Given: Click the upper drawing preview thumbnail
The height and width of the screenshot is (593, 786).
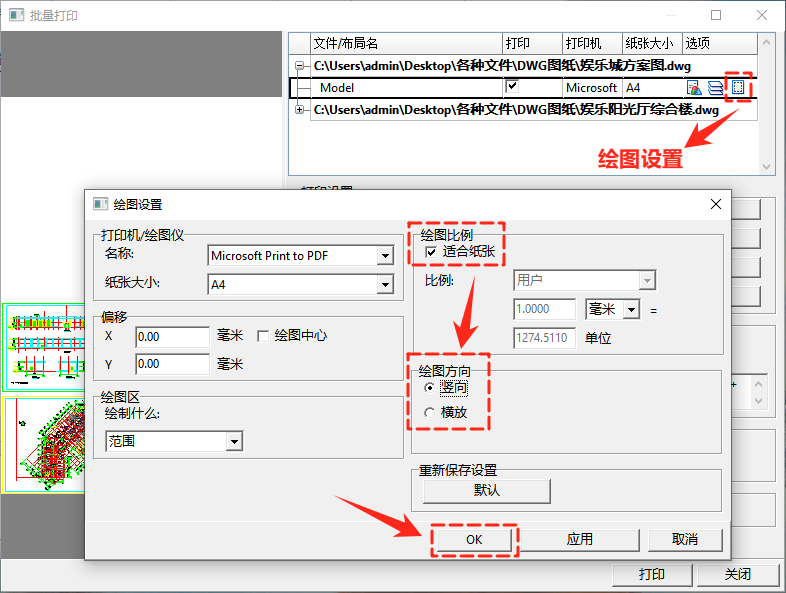Looking at the screenshot, I should click(44, 347).
